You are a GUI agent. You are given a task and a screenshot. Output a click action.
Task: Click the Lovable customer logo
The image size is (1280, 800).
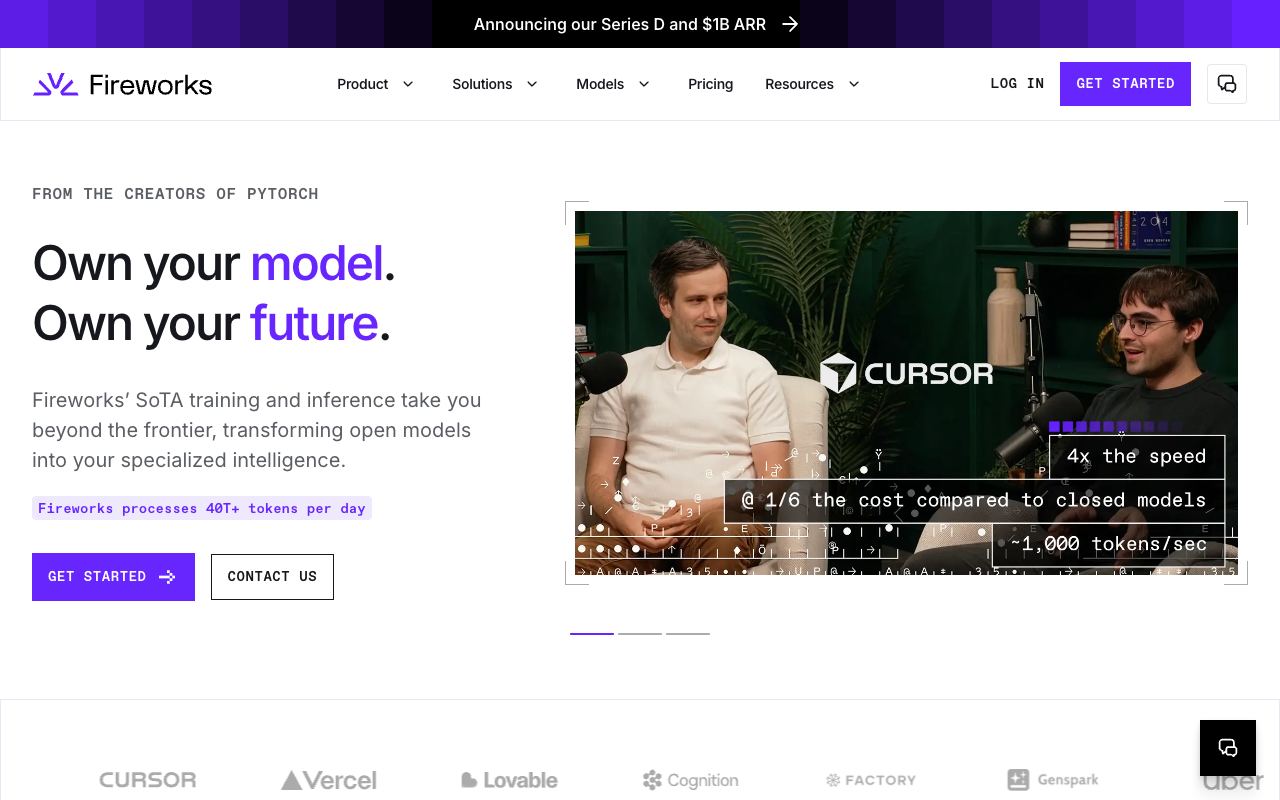click(x=509, y=780)
